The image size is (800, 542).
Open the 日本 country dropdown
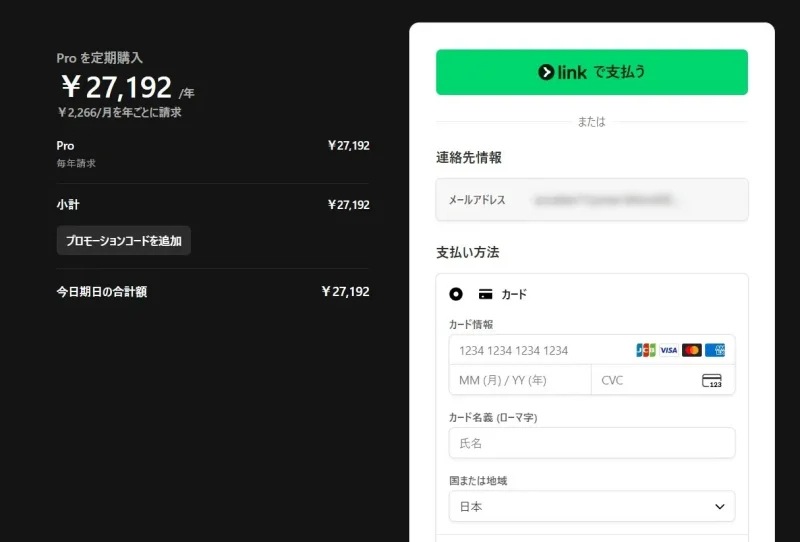point(592,506)
